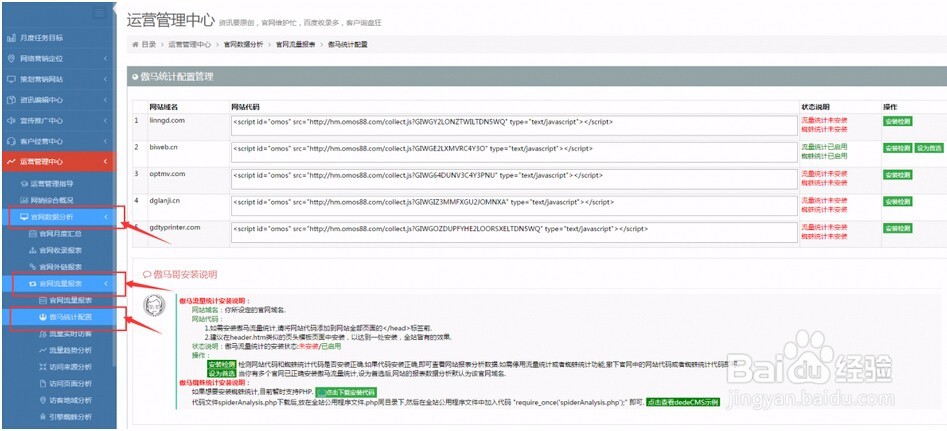Click the desktop icon beside 官网数据分析
The image size is (947, 431).
click(24, 217)
